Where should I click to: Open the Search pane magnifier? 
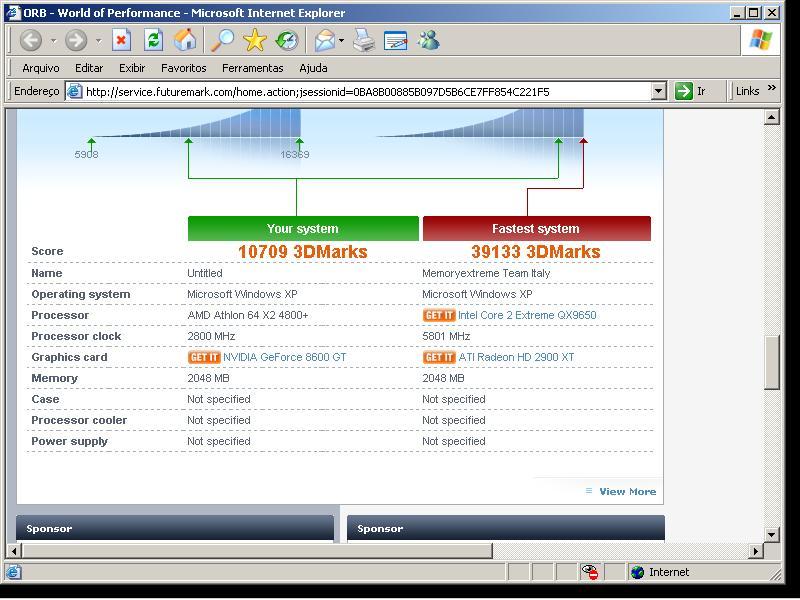point(222,40)
